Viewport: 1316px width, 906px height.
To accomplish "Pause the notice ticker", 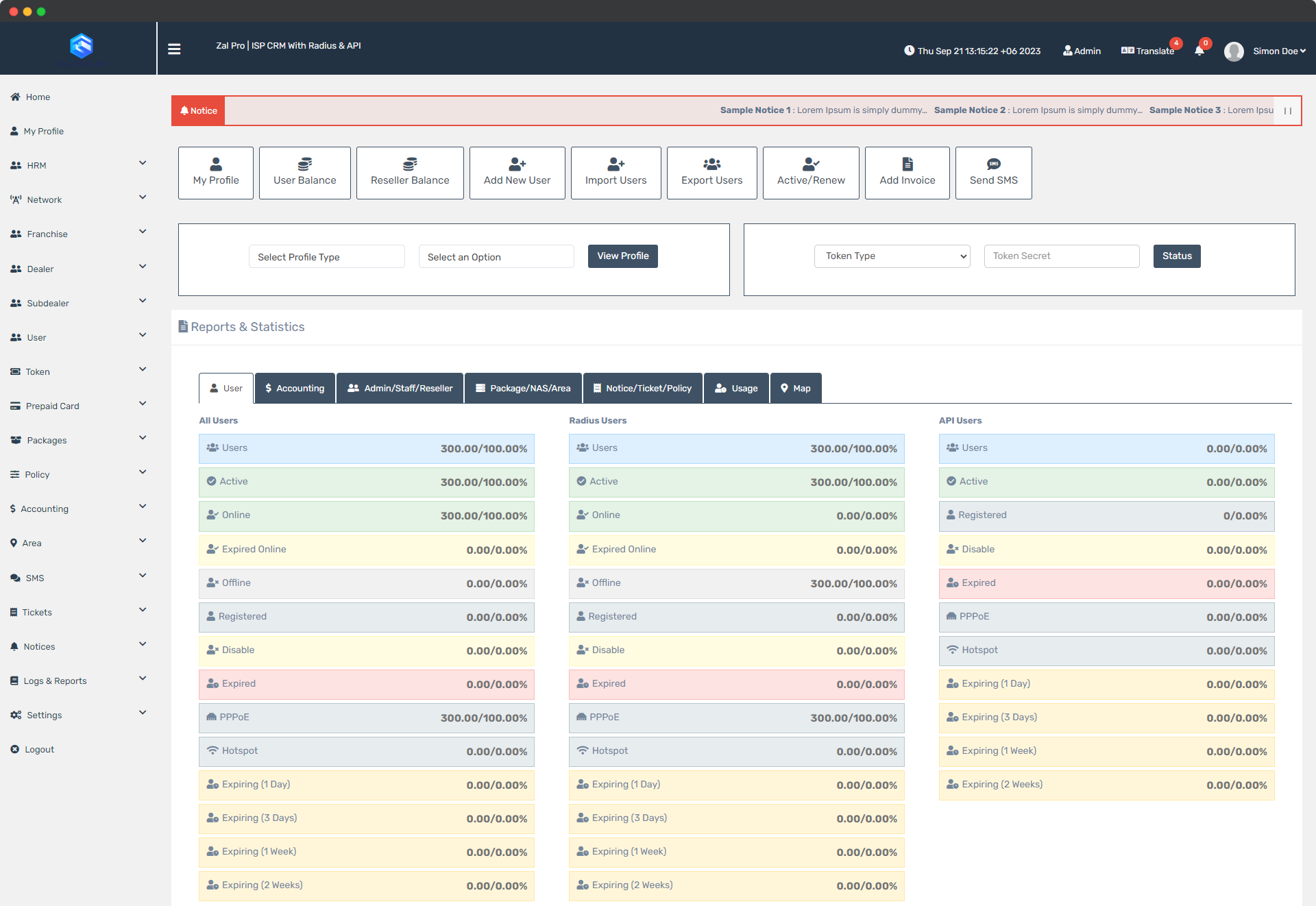I will point(1287,110).
